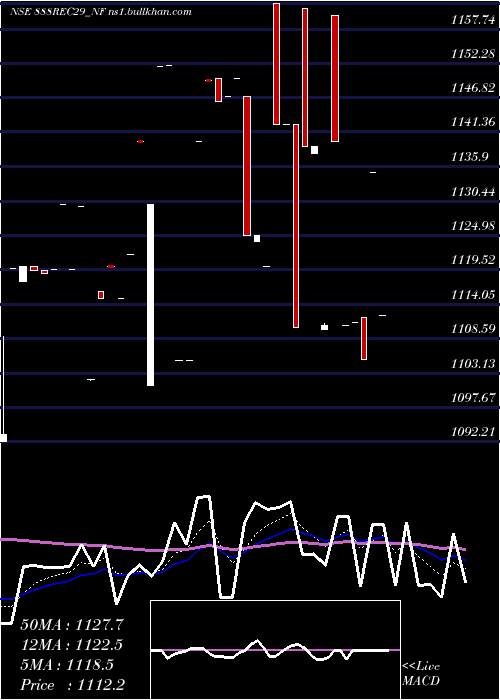This screenshot has height=700, width=500.
Task: Select the 1103.13 price axis label
Action: (473, 364)
